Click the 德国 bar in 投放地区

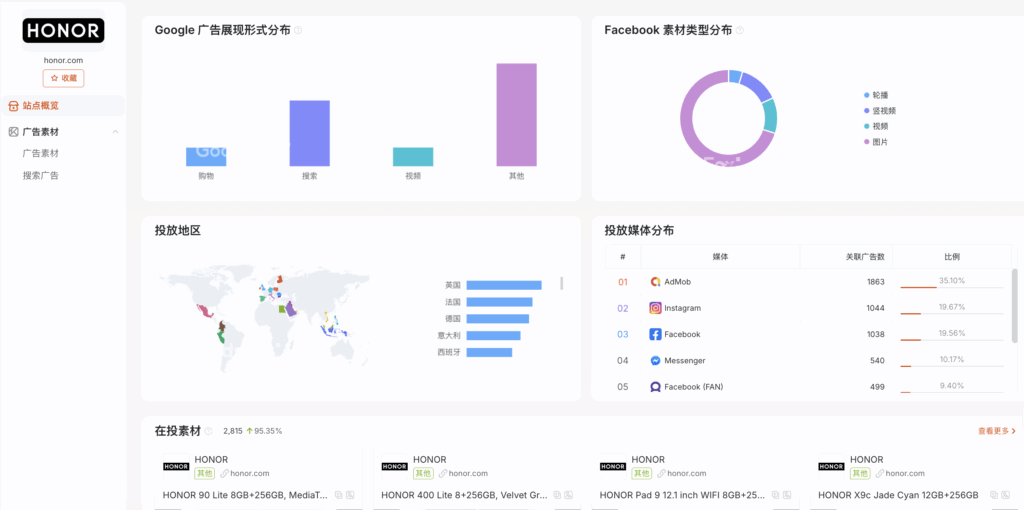[x=498, y=319]
